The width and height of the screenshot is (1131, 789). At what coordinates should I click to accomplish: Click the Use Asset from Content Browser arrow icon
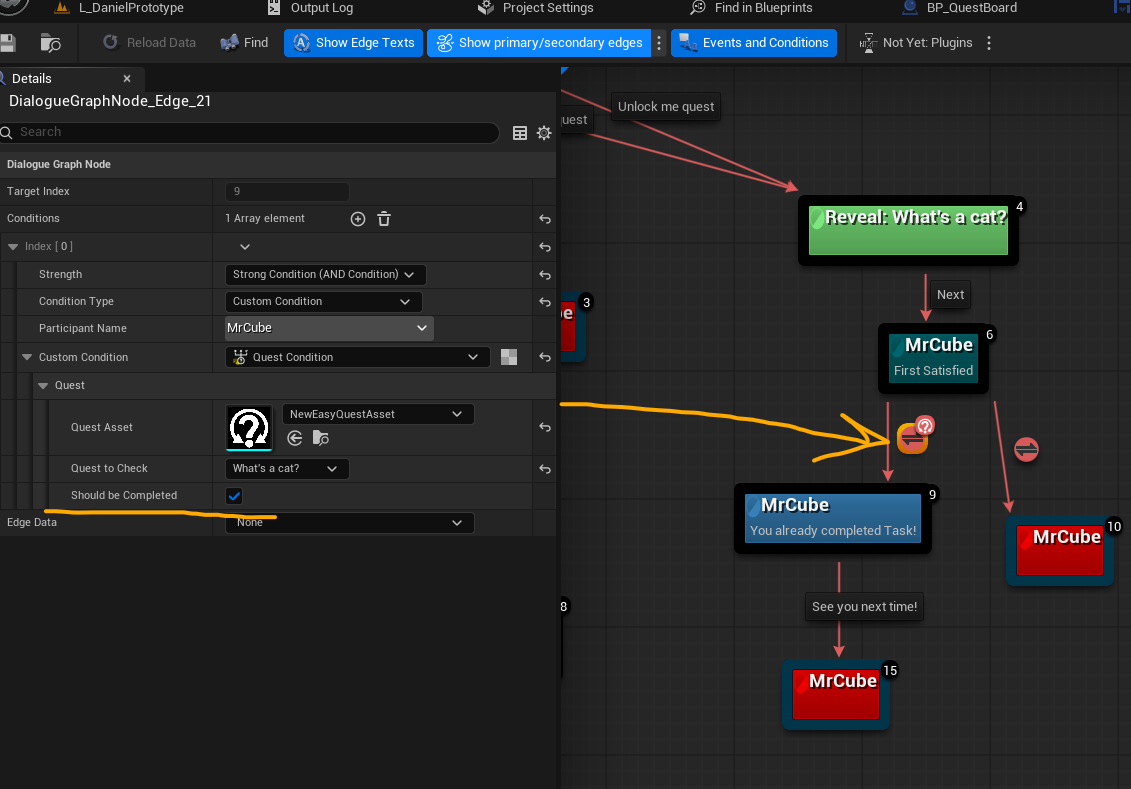pyautogui.click(x=294, y=437)
